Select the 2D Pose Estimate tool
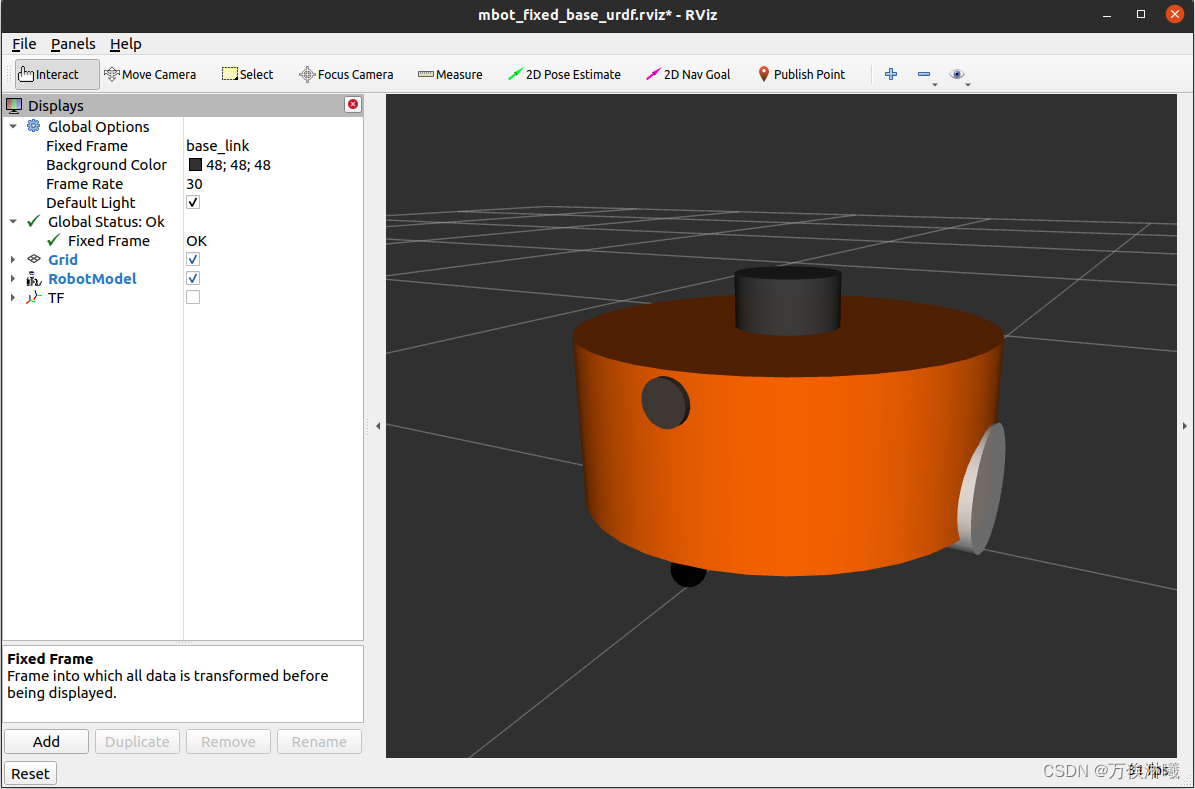This screenshot has width=1195, height=789. [x=565, y=74]
